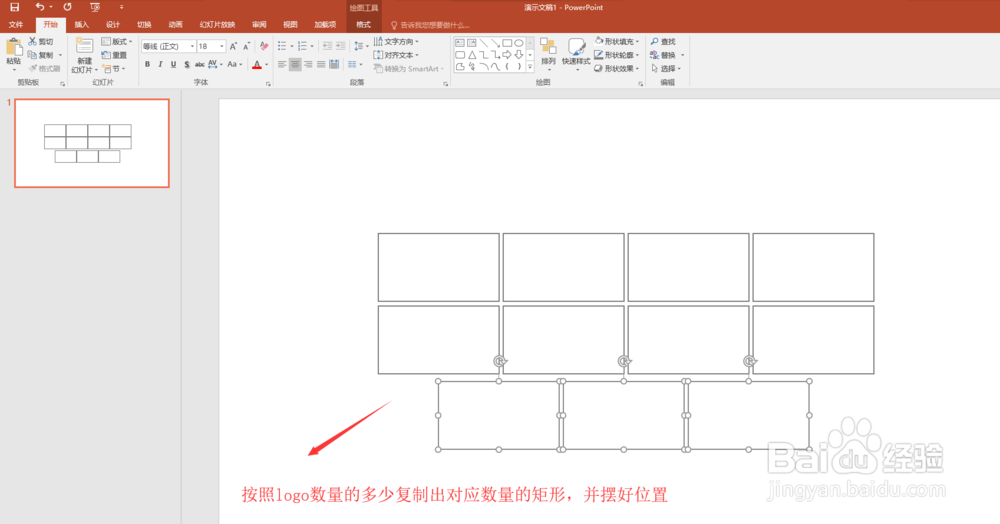The image size is (1000, 524).
Task: Select the text box shape in gallery
Action: (460, 43)
